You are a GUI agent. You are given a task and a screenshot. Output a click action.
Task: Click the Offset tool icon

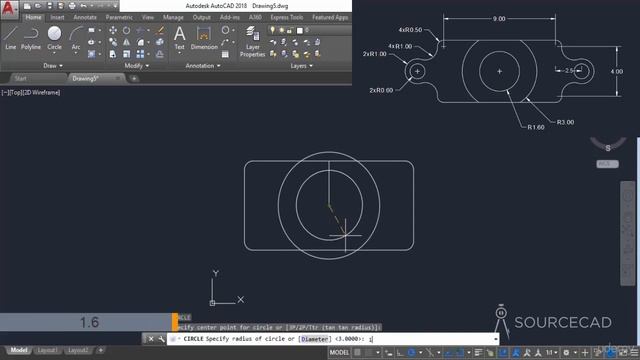click(160, 54)
